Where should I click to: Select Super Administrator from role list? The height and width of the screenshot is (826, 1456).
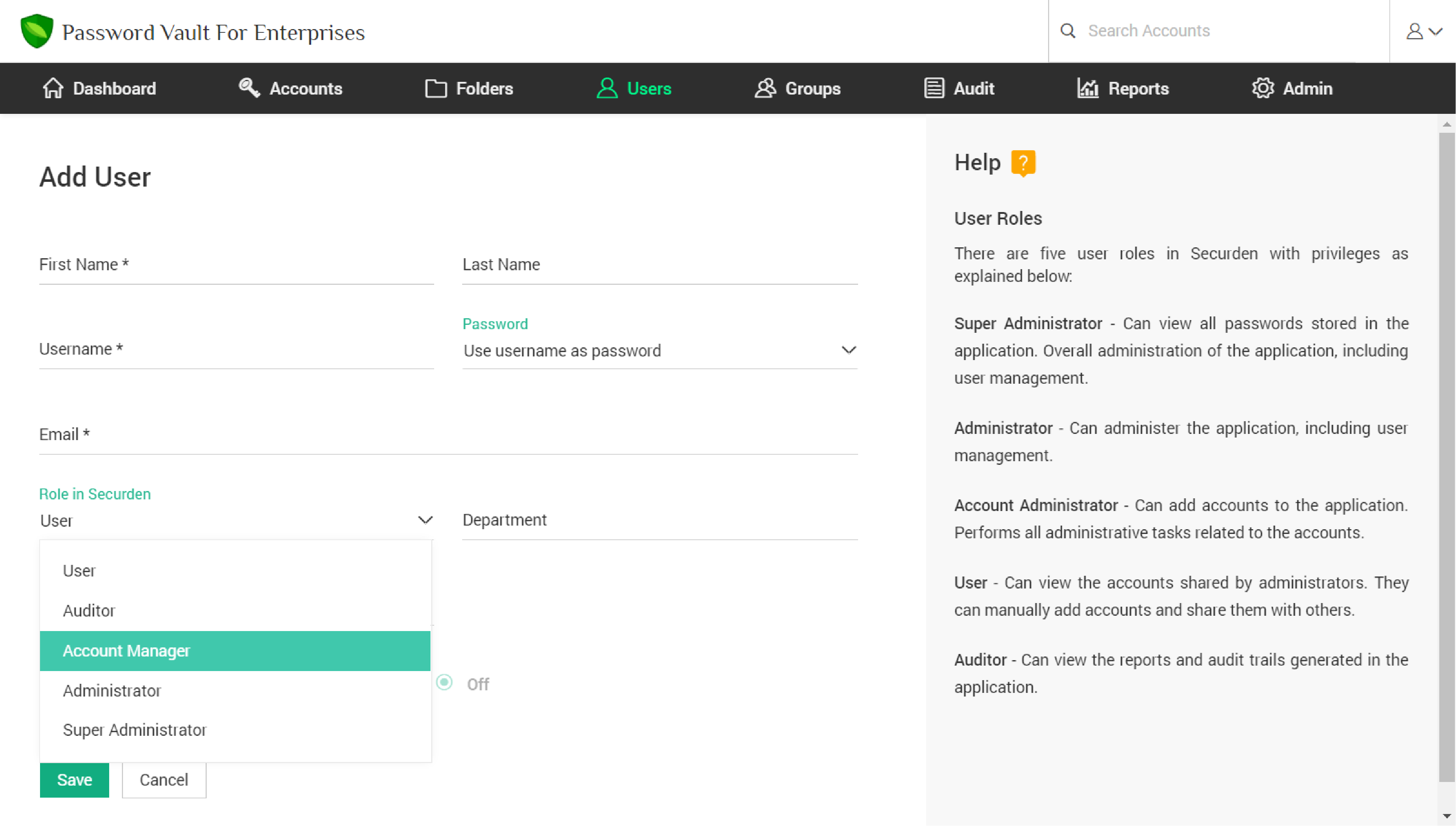[135, 730]
